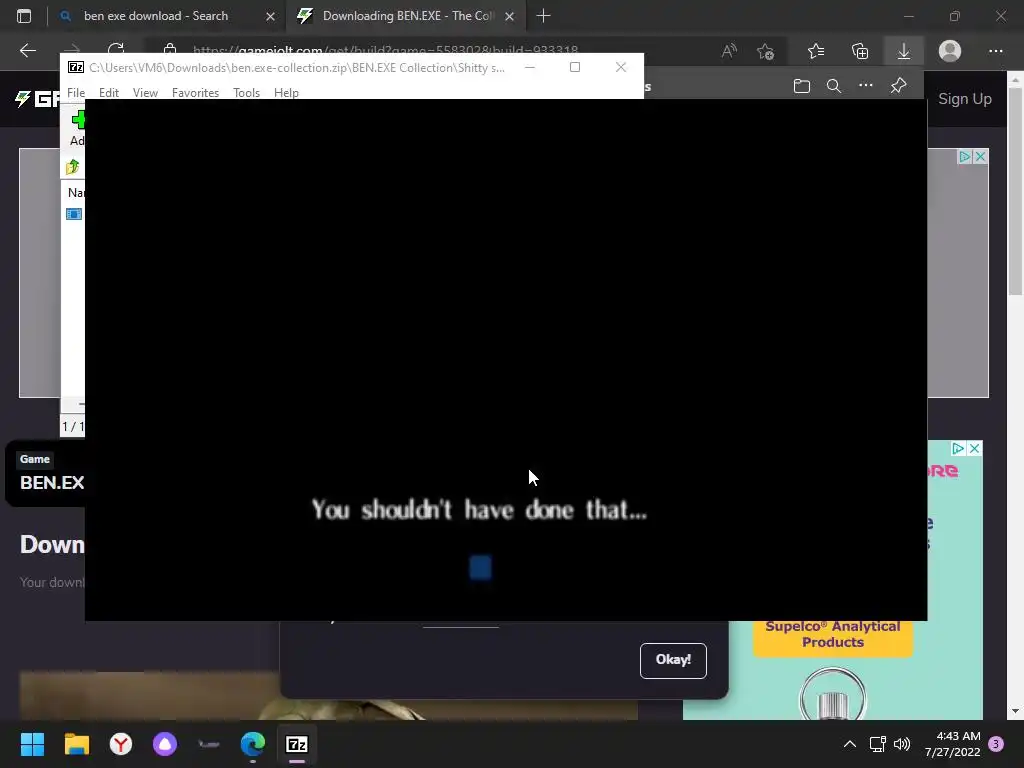This screenshot has height=768, width=1024.
Task: Search downloads in downloads flyout
Action: (833, 86)
